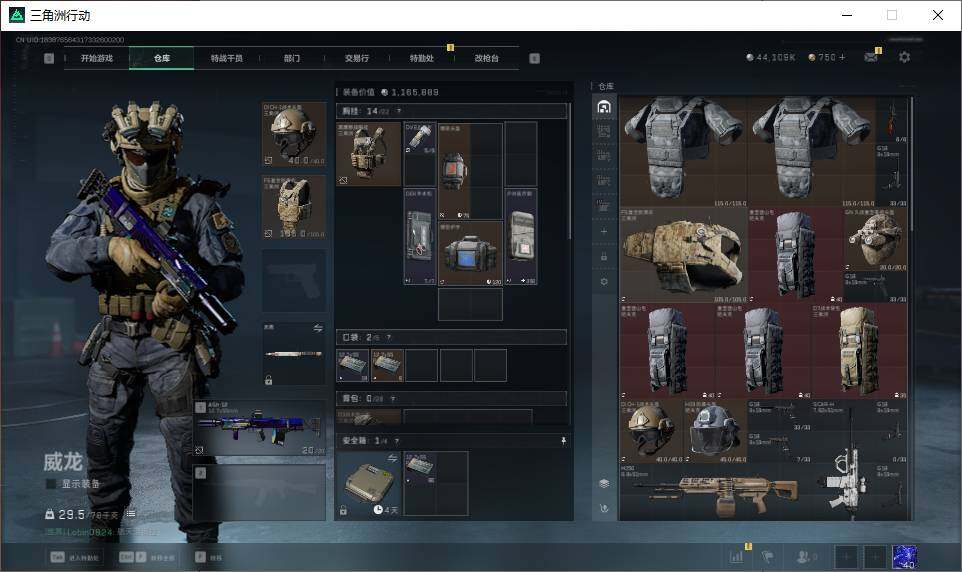962x572 pixels.
Task: Select the first warehouse category icon in the sidebar
Action: [604, 107]
